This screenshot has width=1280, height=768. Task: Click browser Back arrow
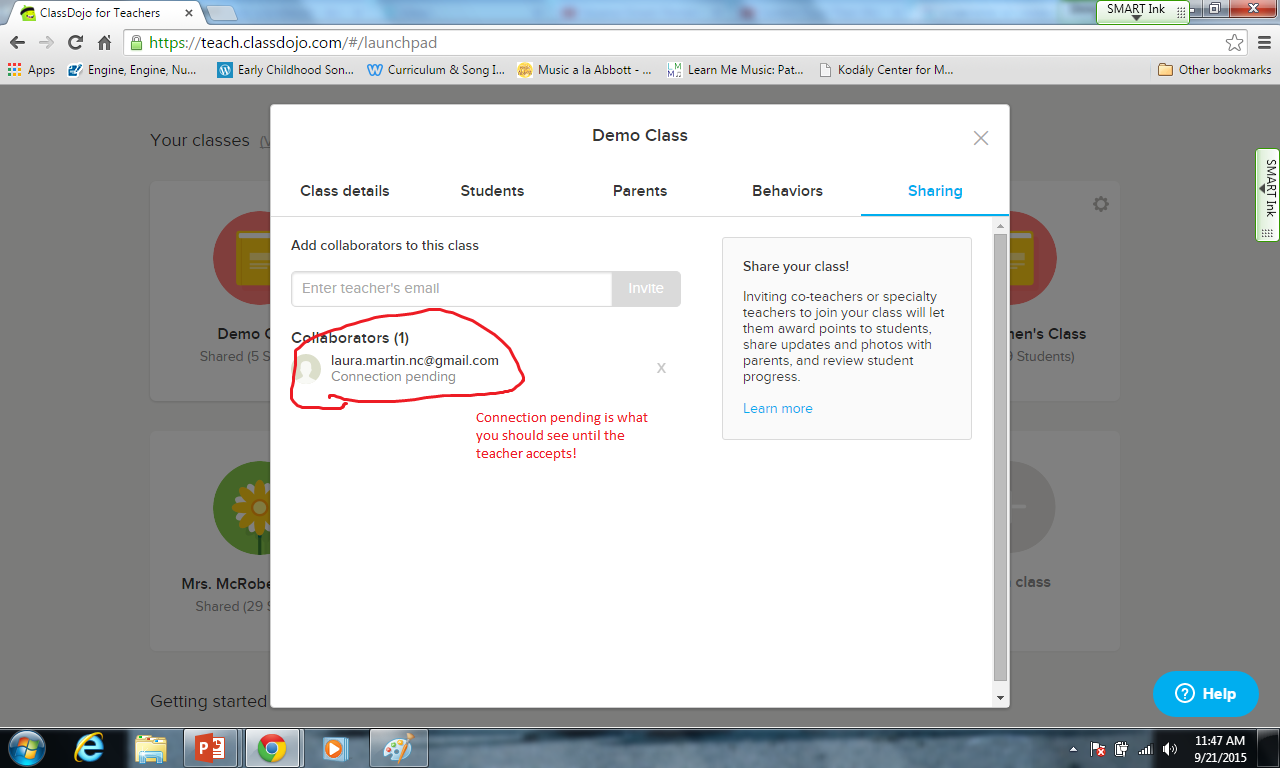pos(17,43)
